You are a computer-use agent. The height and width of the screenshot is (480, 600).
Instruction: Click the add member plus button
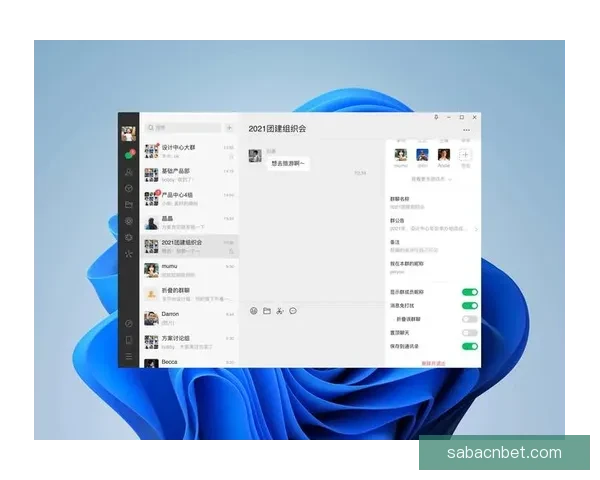(x=465, y=155)
